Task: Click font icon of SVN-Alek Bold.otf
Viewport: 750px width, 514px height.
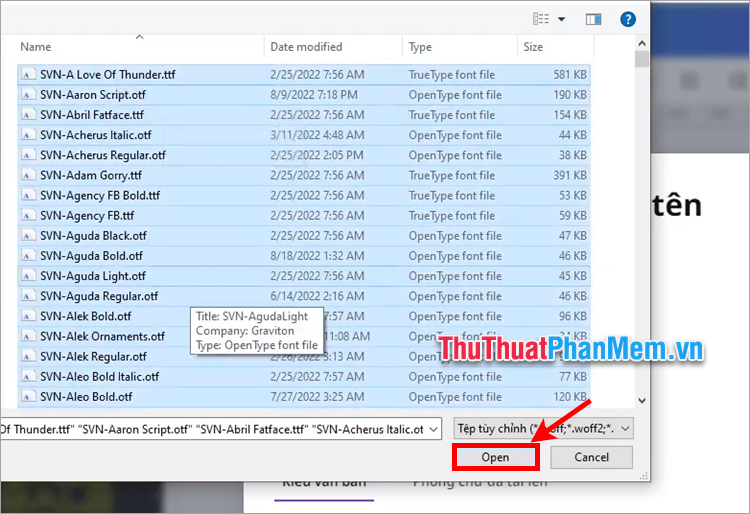Action: pyautogui.click(x=28, y=316)
